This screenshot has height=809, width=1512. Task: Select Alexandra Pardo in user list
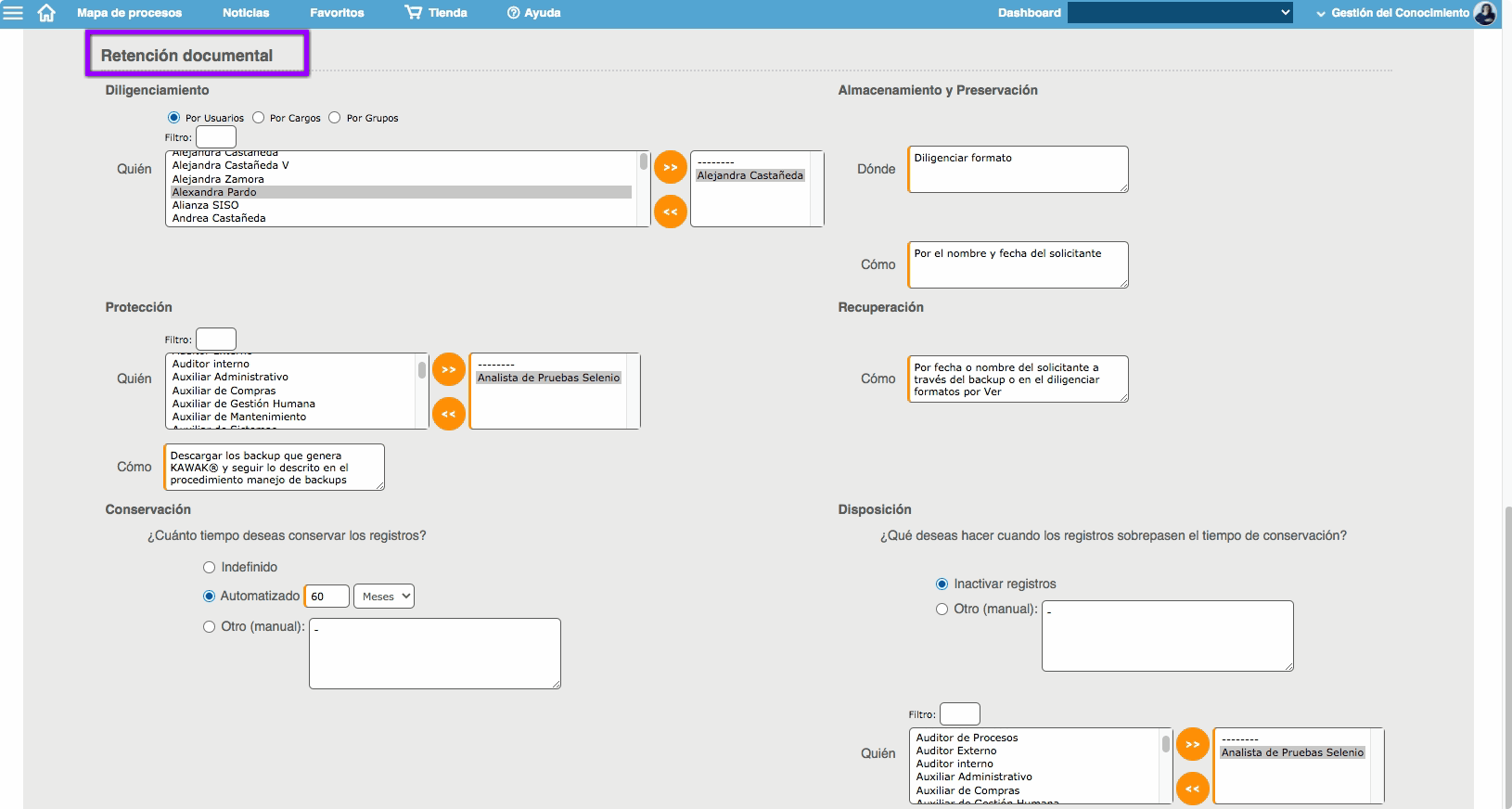[x=401, y=192]
